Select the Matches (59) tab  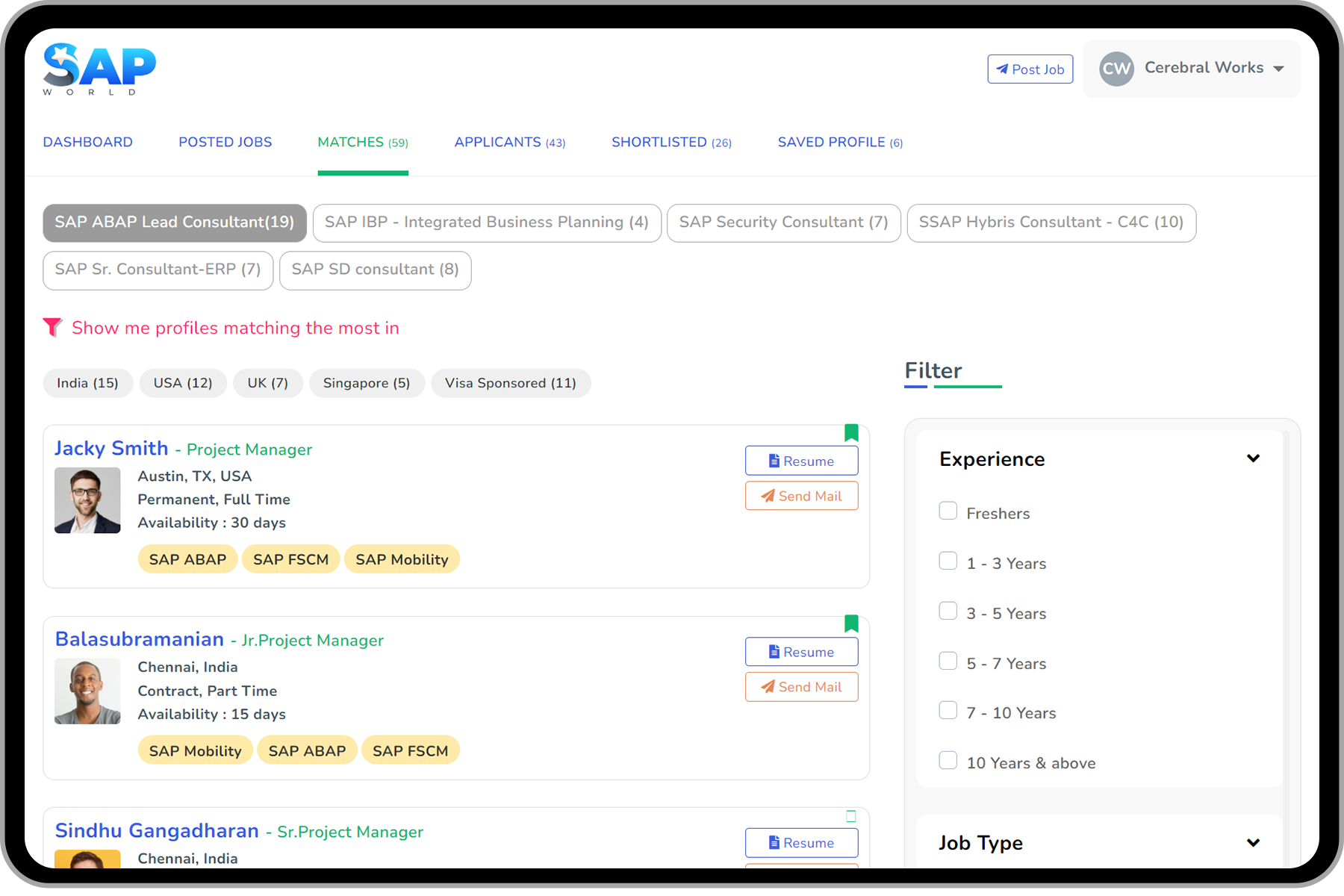pyautogui.click(x=363, y=142)
